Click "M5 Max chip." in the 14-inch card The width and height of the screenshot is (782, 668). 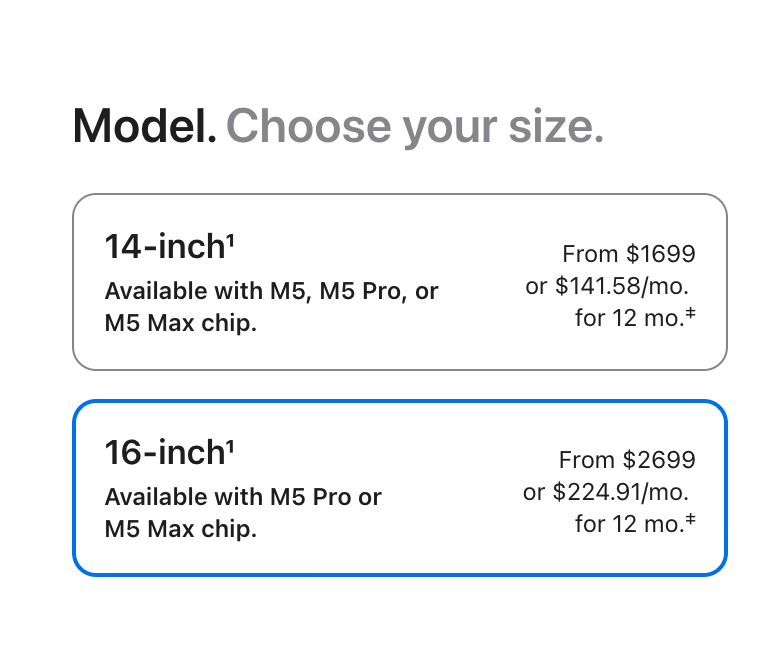point(180,324)
